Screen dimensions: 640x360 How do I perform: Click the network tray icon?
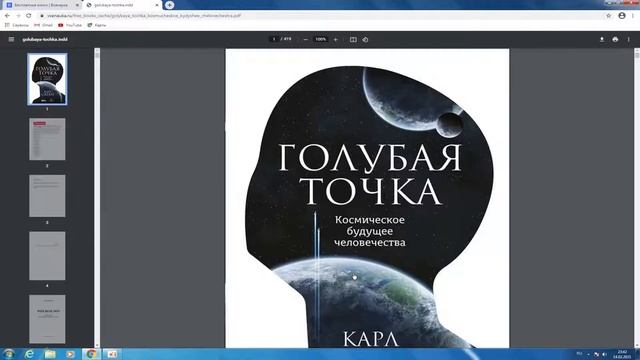coord(596,354)
